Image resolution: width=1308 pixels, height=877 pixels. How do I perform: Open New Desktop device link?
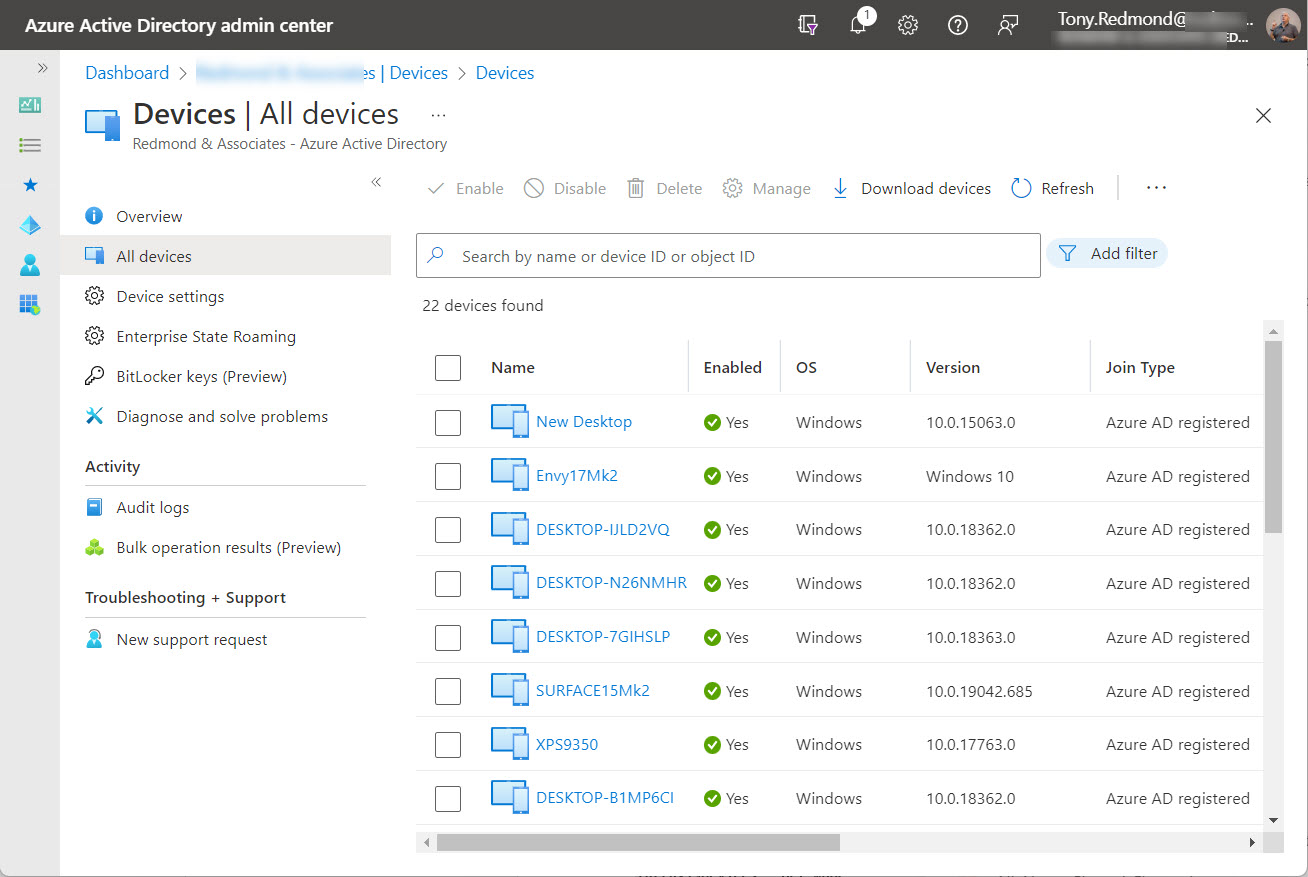[584, 422]
